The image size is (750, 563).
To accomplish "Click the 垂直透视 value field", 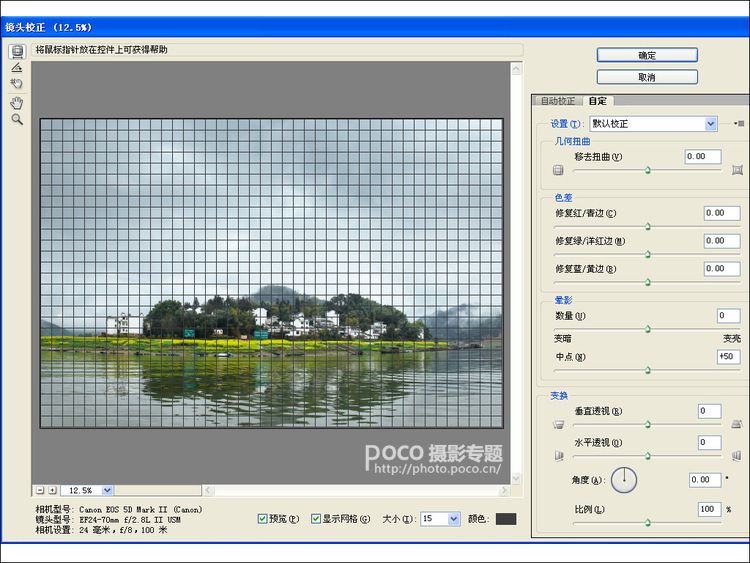I will [x=709, y=411].
